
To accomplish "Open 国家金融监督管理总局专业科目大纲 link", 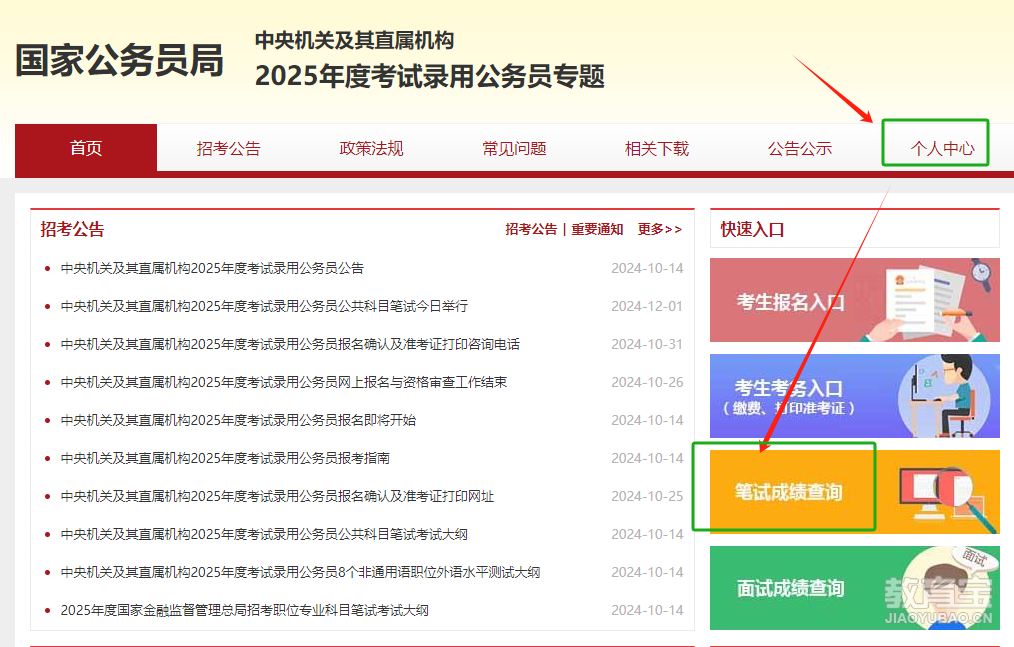I will tap(244, 610).
